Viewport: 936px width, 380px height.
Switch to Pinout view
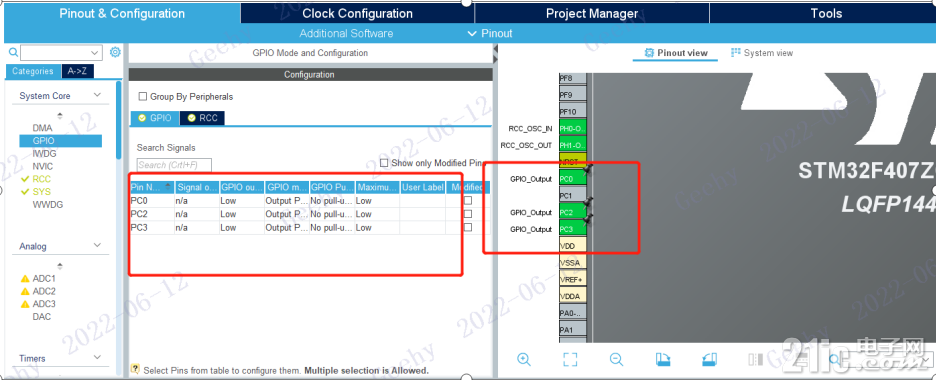pyautogui.click(x=676, y=52)
